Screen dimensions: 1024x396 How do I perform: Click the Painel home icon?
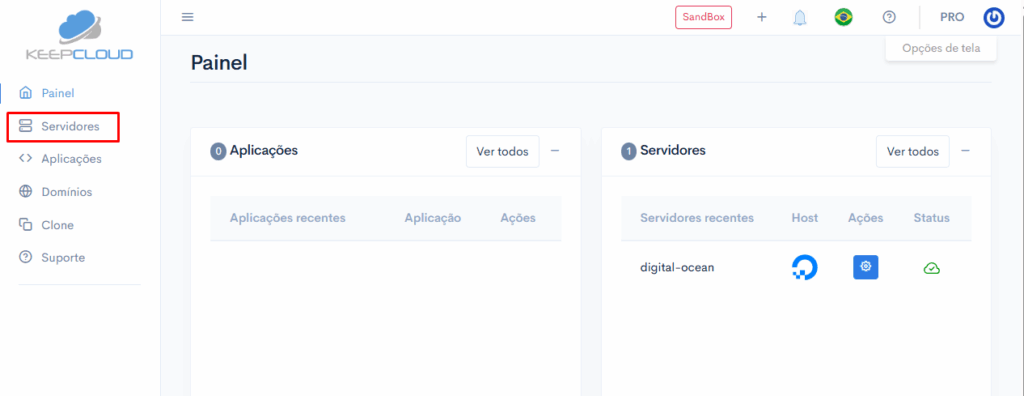point(25,93)
